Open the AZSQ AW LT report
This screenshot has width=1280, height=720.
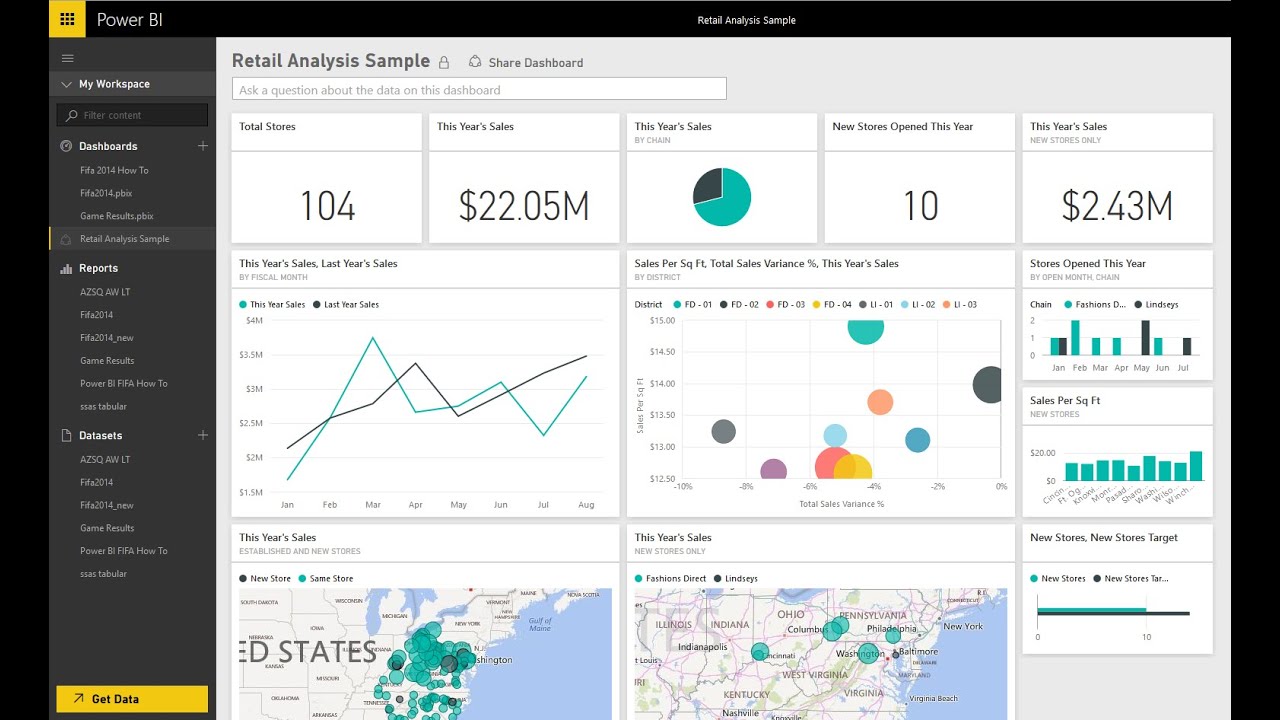pyautogui.click(x=105, y=292)
